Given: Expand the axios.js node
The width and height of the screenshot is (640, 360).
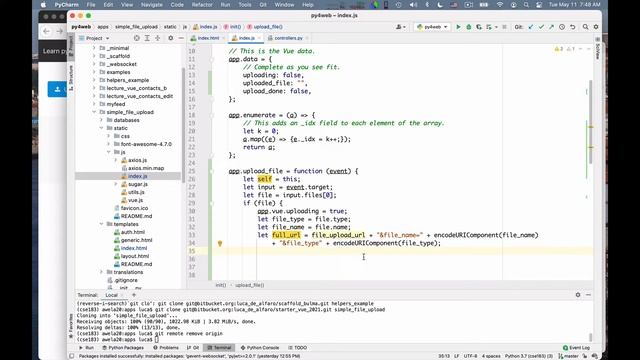Looking at the screenshot, I should [x=116, y=160].
